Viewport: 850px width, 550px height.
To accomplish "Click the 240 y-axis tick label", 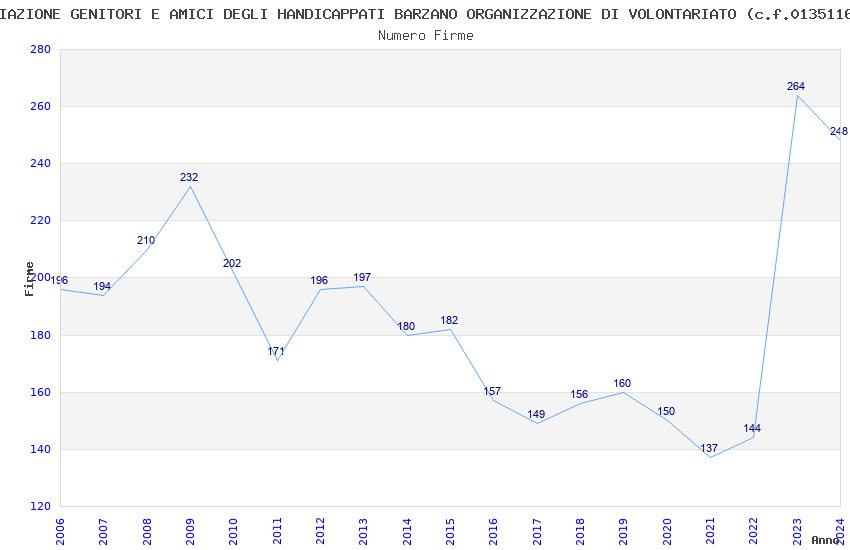I will pos(41,163).
